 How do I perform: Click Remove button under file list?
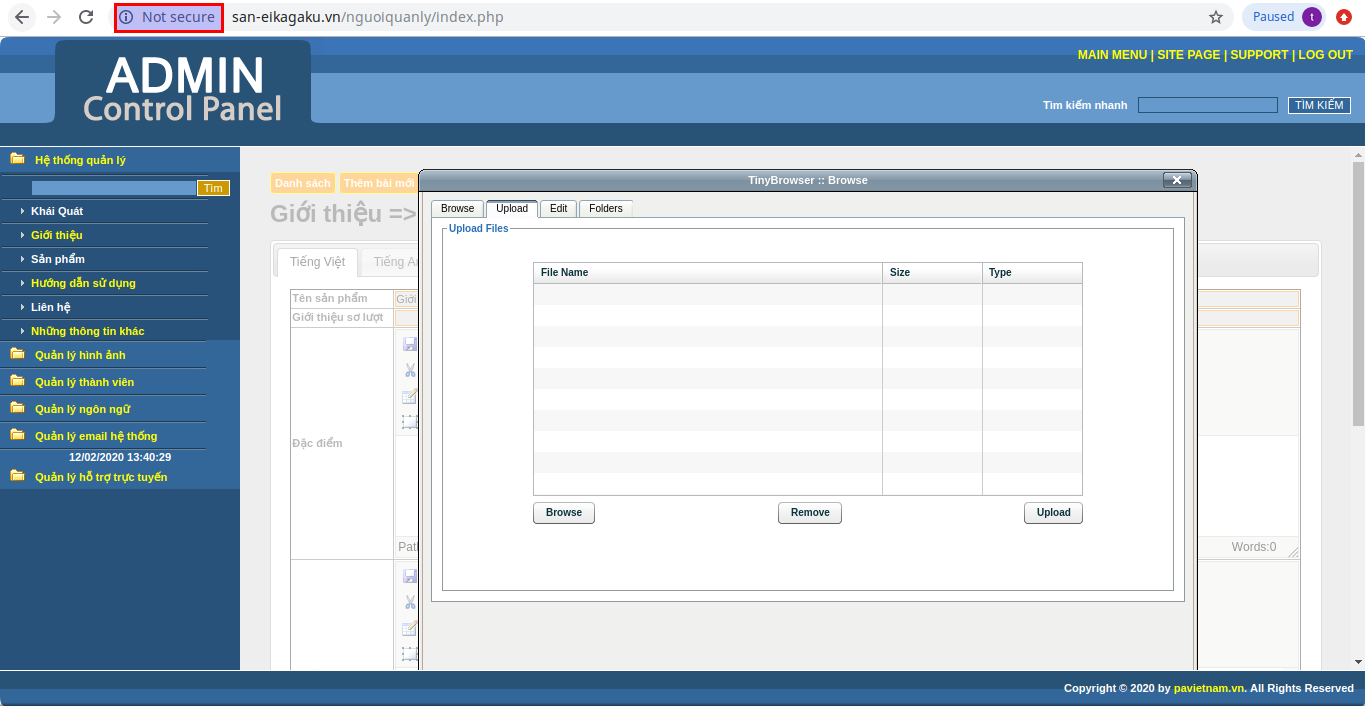point(810,513)
